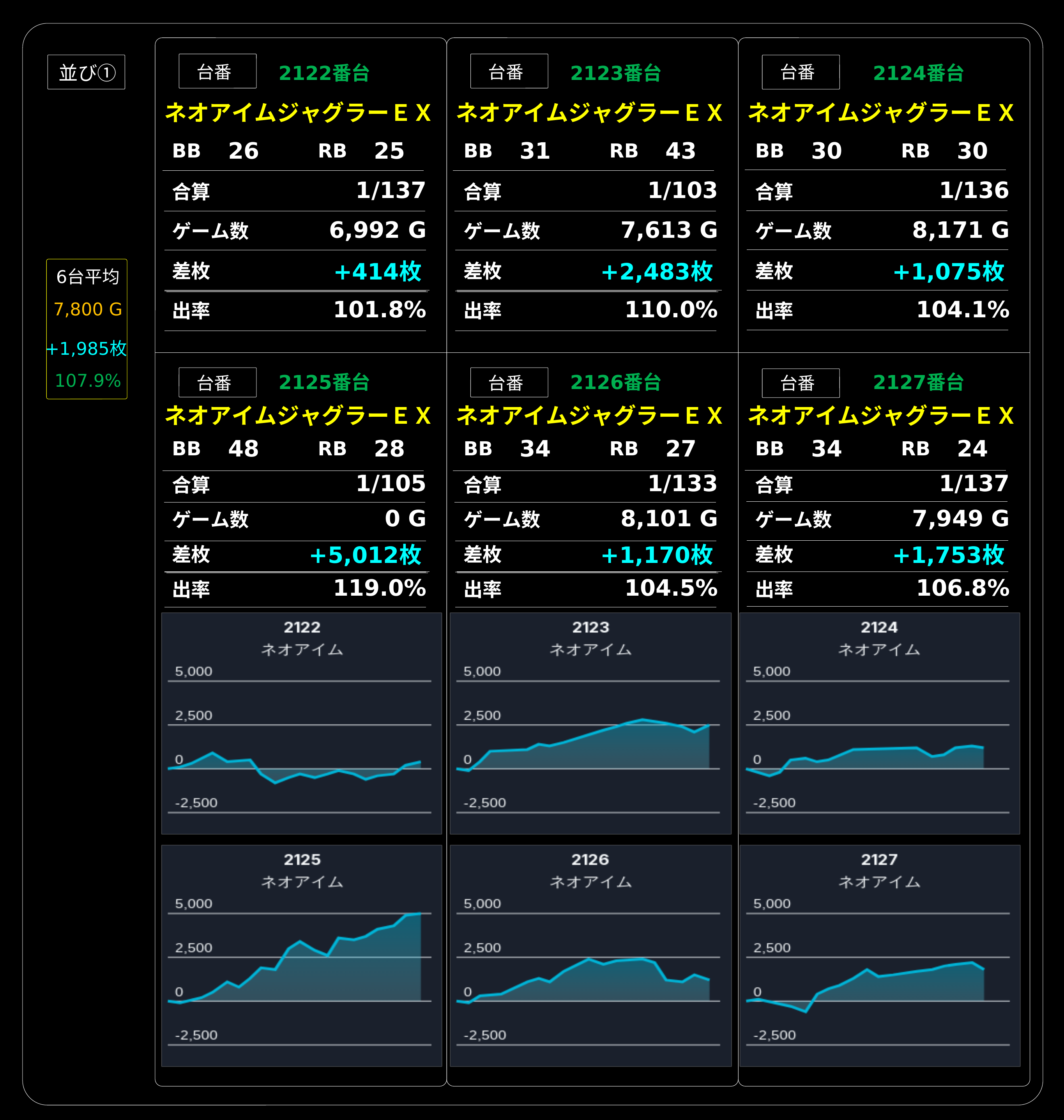Click the 1/133 合算 value
1064x1120 pixels.
tap(683, 483)
